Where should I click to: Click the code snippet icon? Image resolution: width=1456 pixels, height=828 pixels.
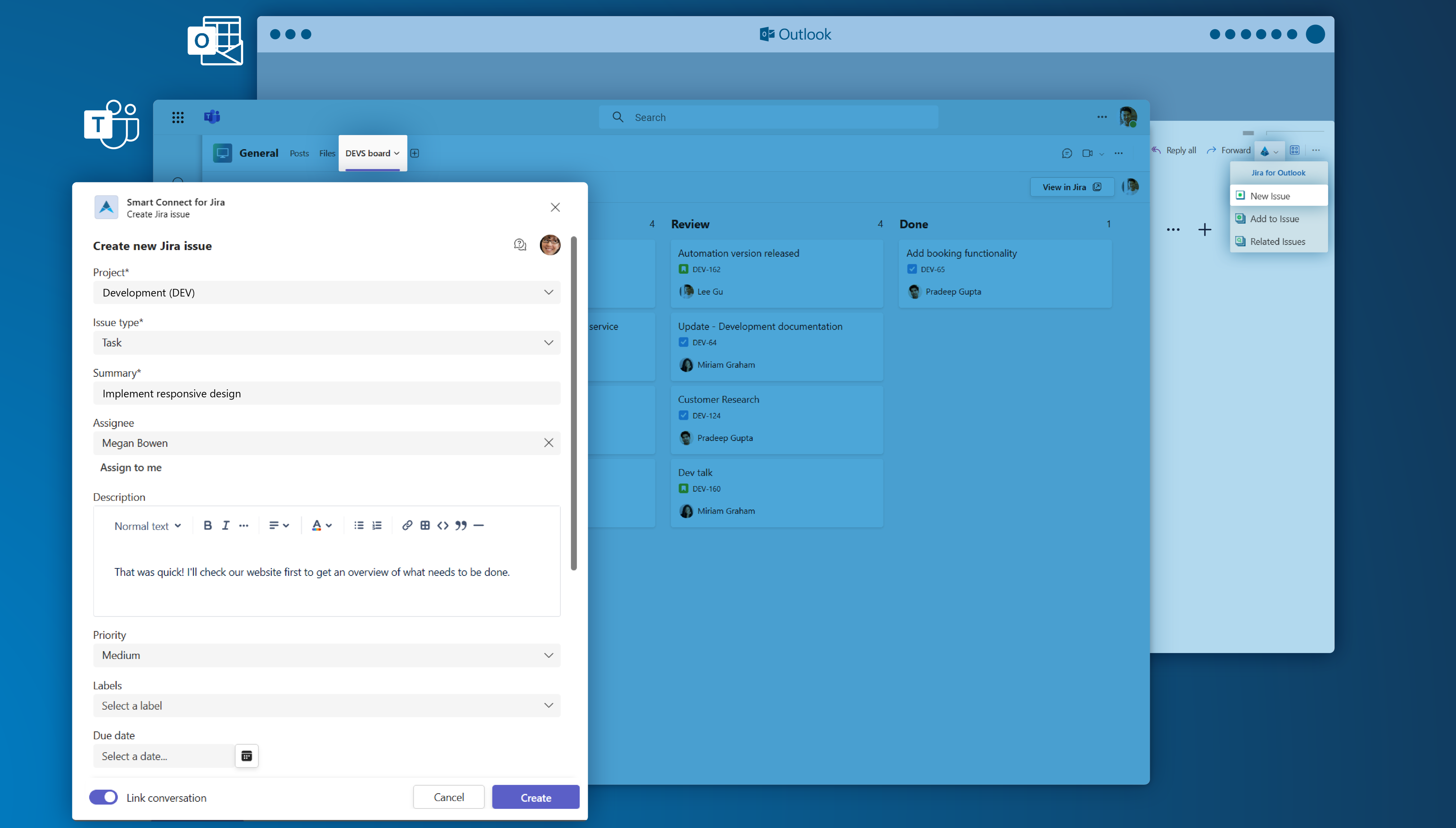pyautogui.click(x=442, y=525)
